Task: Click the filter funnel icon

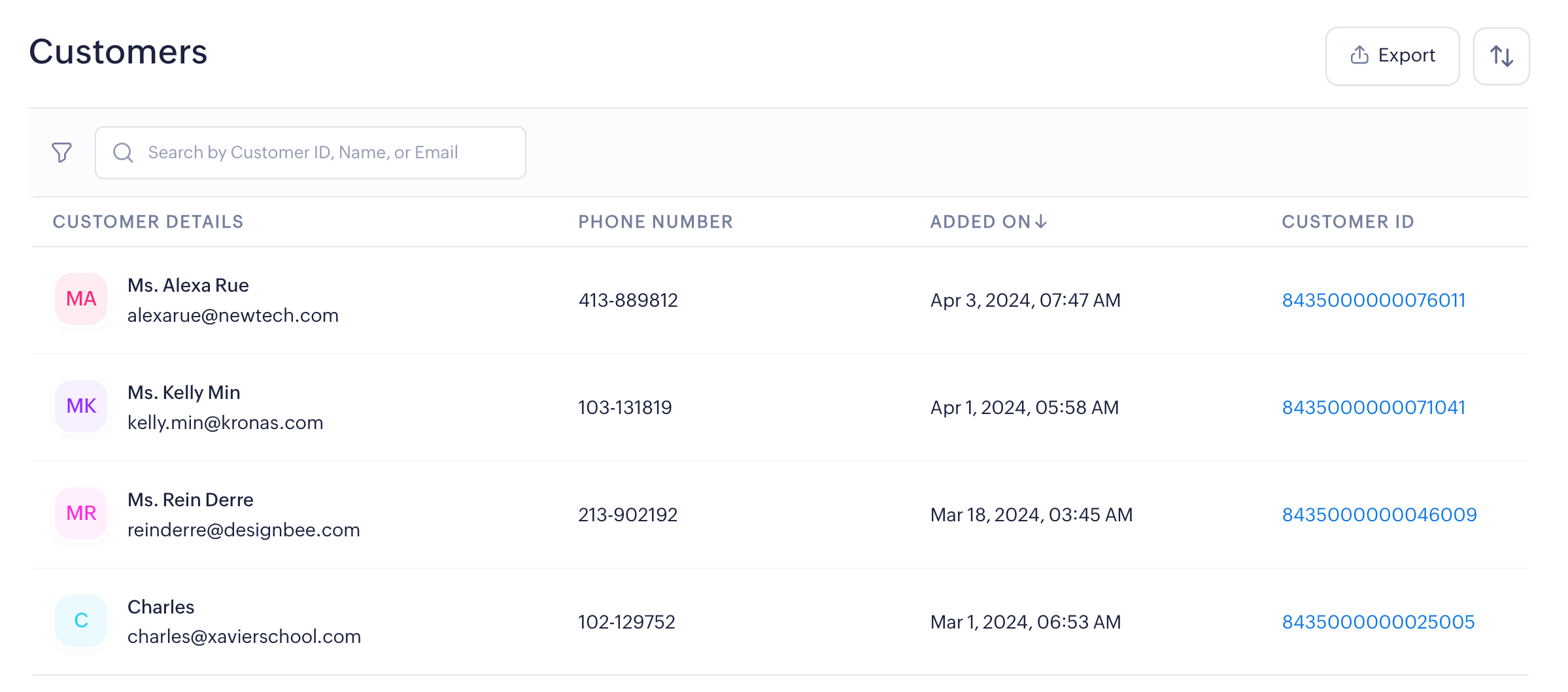Action: click(62, 152)
